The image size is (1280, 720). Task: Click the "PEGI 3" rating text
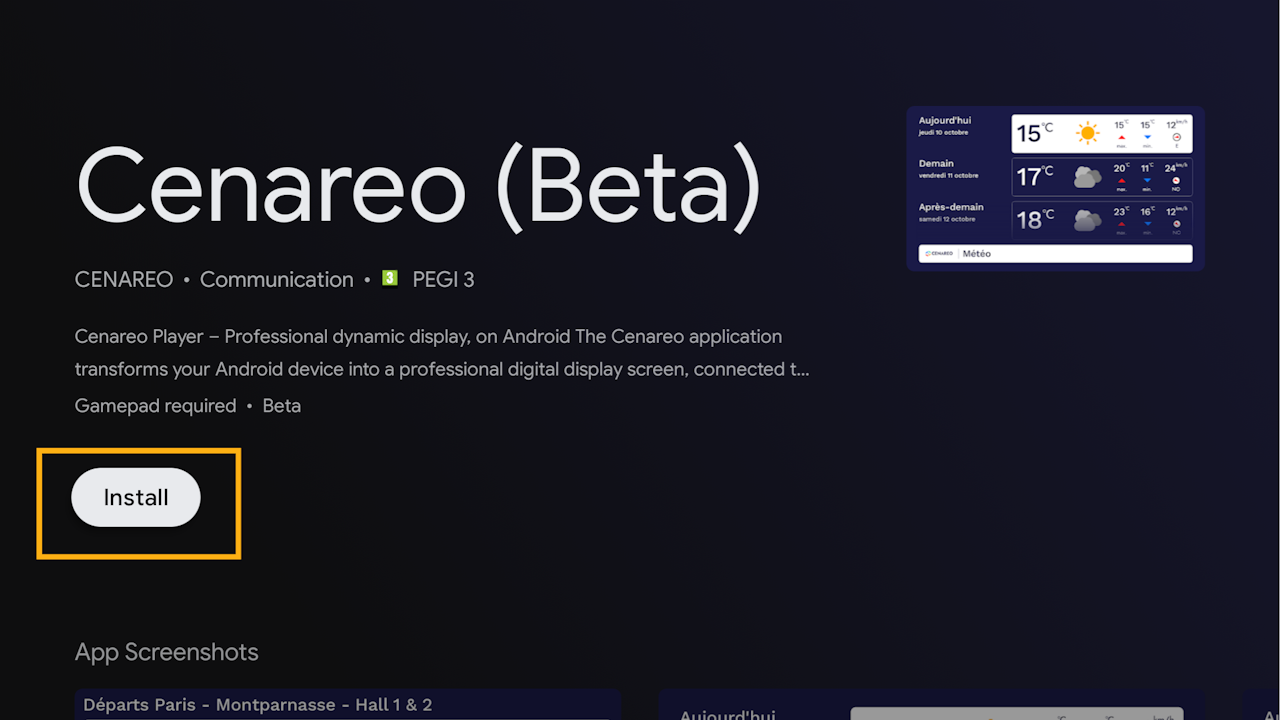pos(443,280)
